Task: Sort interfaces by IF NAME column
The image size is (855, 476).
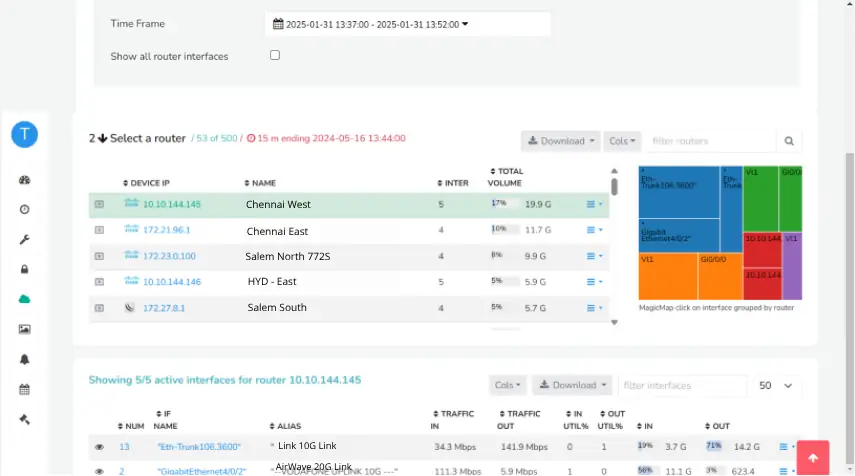Action: pyautogui.click(x=165, y=420)
